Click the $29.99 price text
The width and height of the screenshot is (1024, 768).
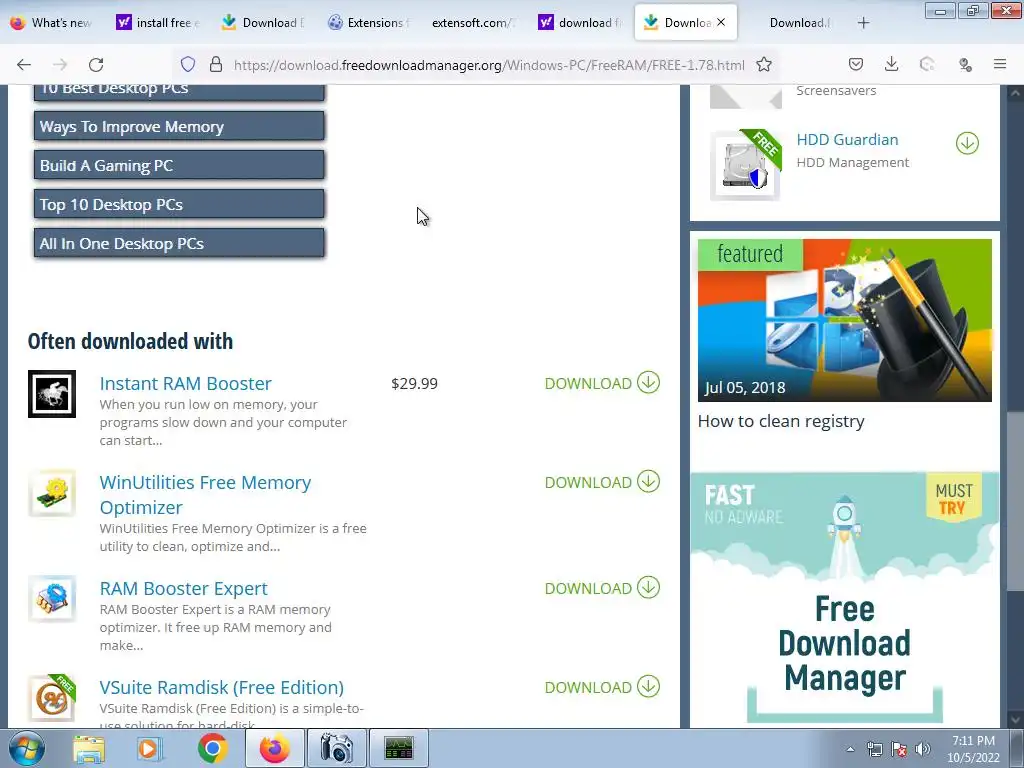click(x=414, y=383)
